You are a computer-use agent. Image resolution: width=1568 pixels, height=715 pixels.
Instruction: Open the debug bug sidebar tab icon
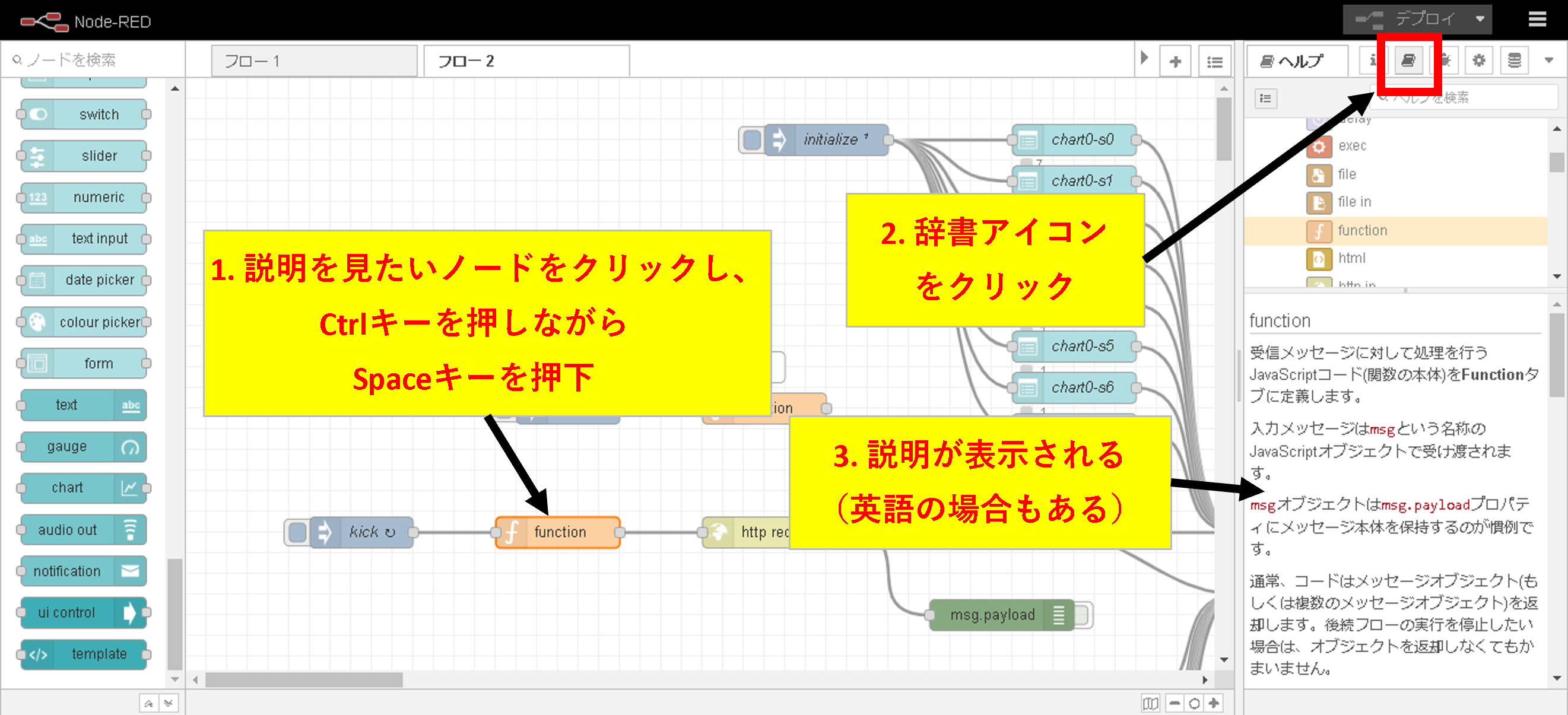point(1444,61)
